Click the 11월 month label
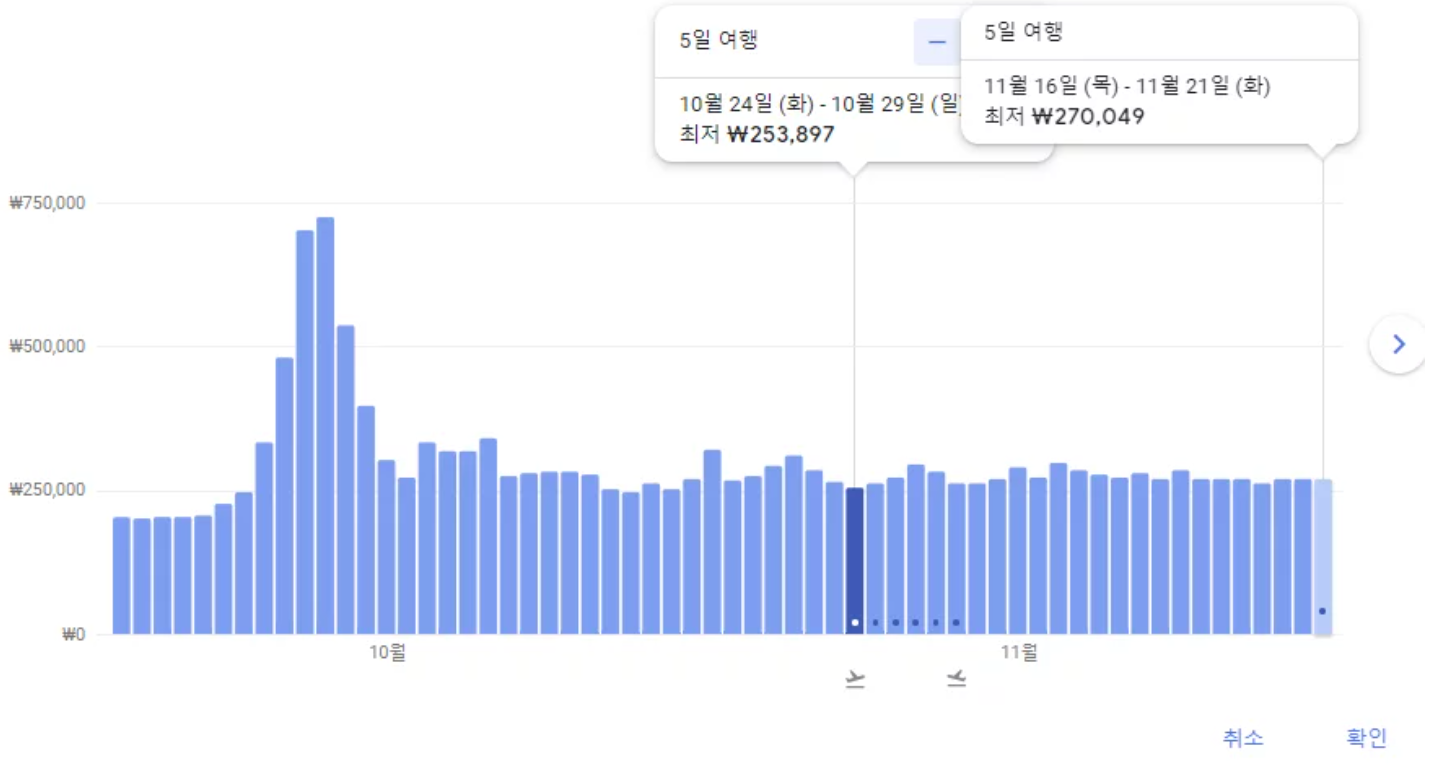 tap(1019, 653)
